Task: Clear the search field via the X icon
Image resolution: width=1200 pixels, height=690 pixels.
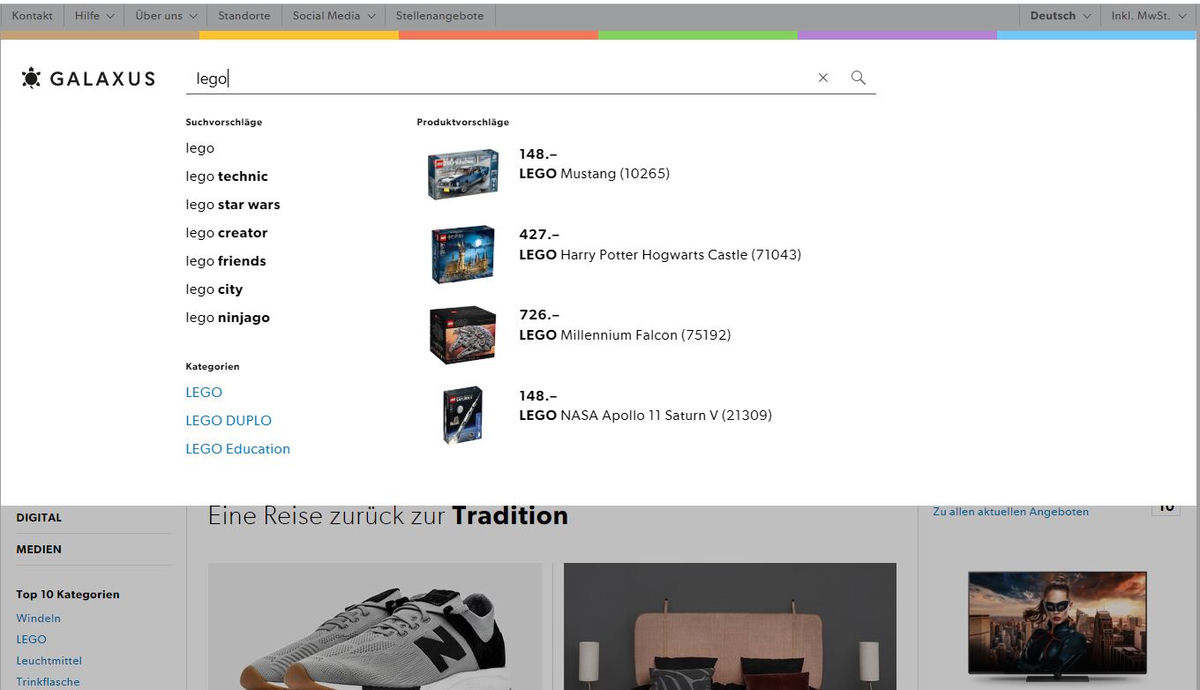Action: coord(823,77)
